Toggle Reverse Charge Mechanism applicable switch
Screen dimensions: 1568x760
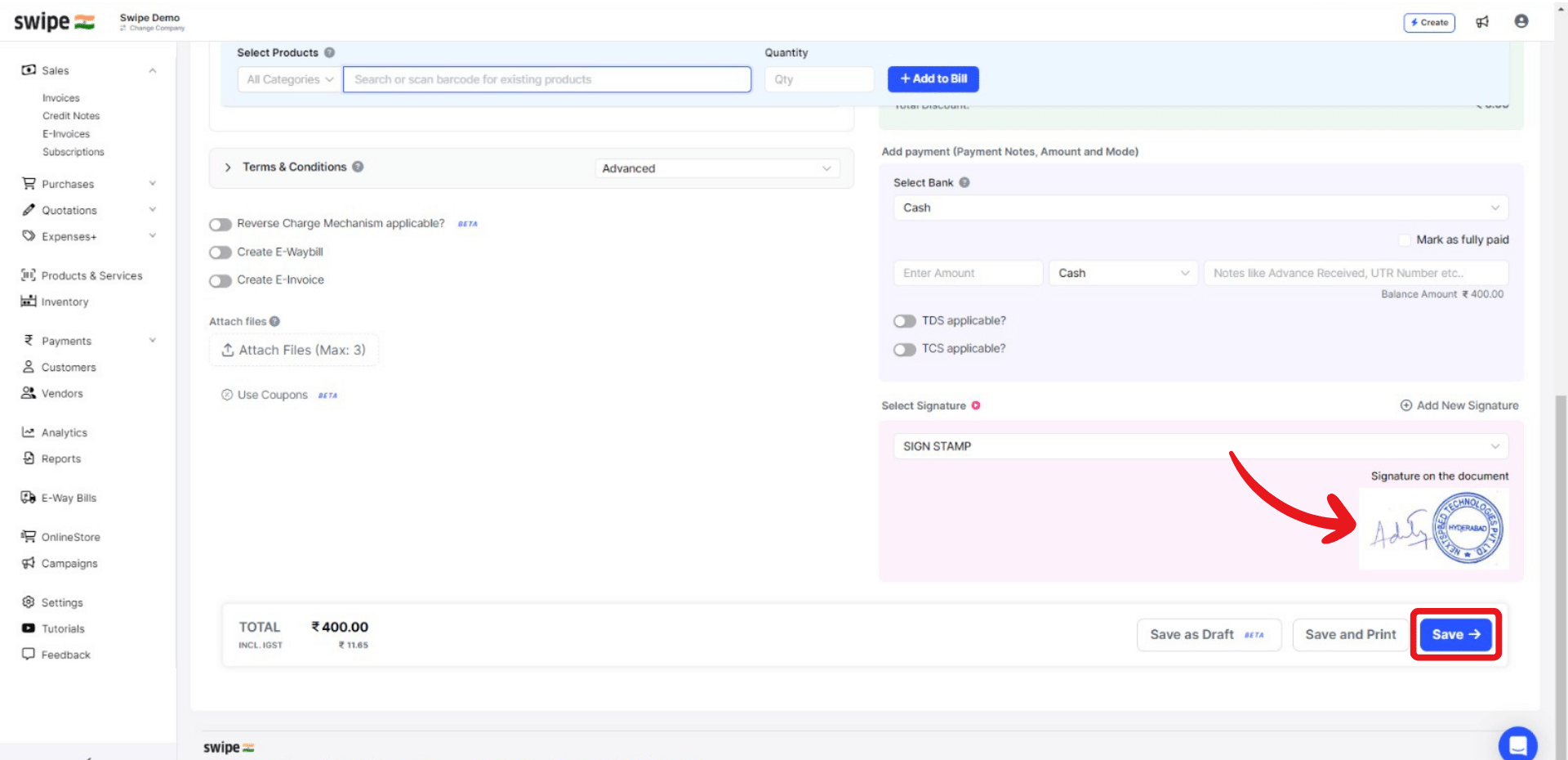(x=220, y=224)
